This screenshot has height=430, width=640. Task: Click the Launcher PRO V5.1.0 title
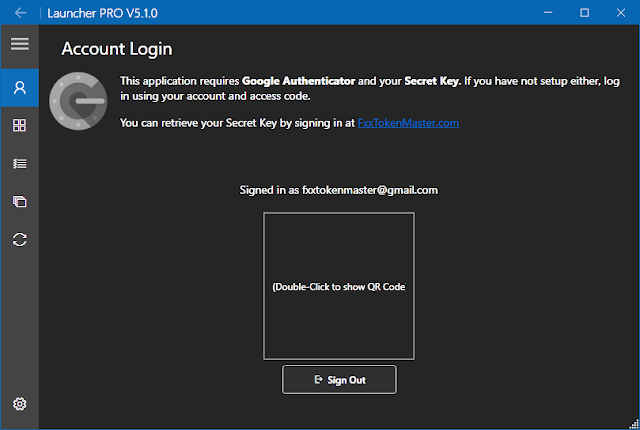(x=102, y=13)
